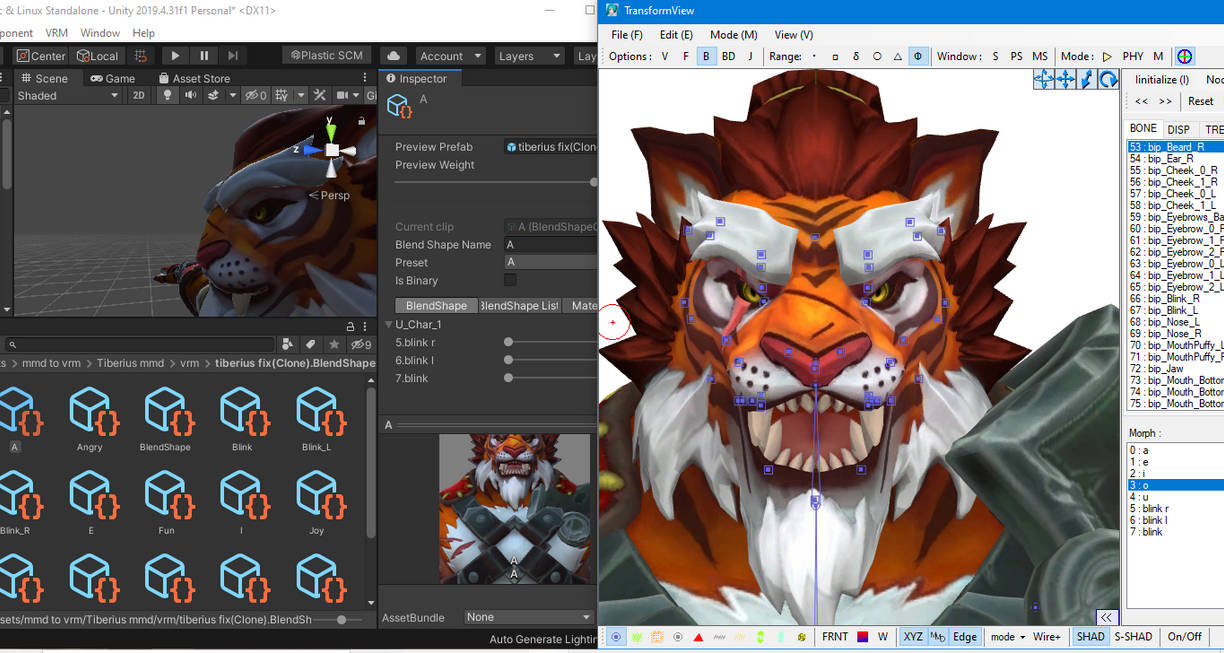Toggle the BD option in TransformView
Image resolution: width=1224 pixels, height=653 pixels.
[x=728, y=57]
